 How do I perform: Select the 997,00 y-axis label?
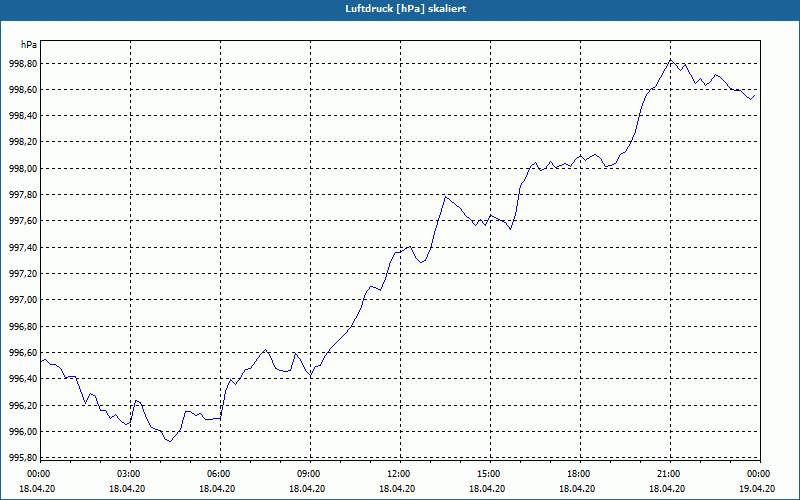[x=23, y=299]
